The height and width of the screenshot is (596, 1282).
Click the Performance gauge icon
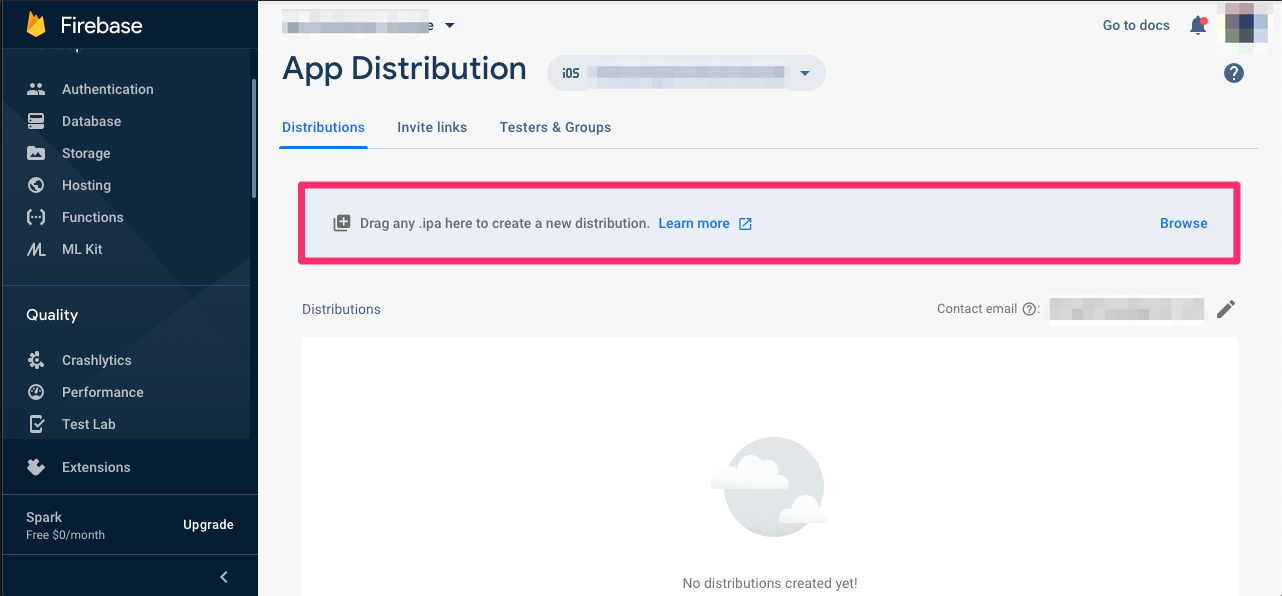(36, 392)
